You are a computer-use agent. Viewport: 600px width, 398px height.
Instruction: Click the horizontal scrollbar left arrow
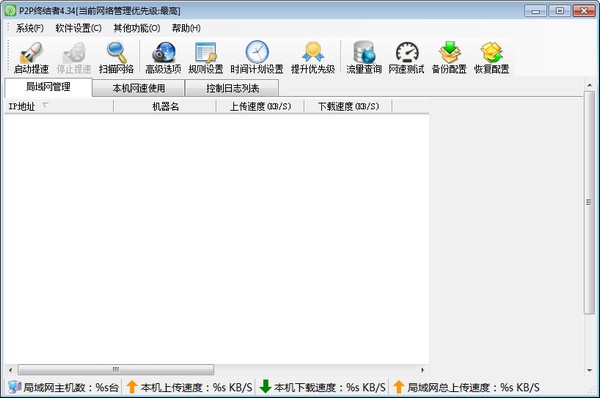pyautogui.click(x=10, y=370)
